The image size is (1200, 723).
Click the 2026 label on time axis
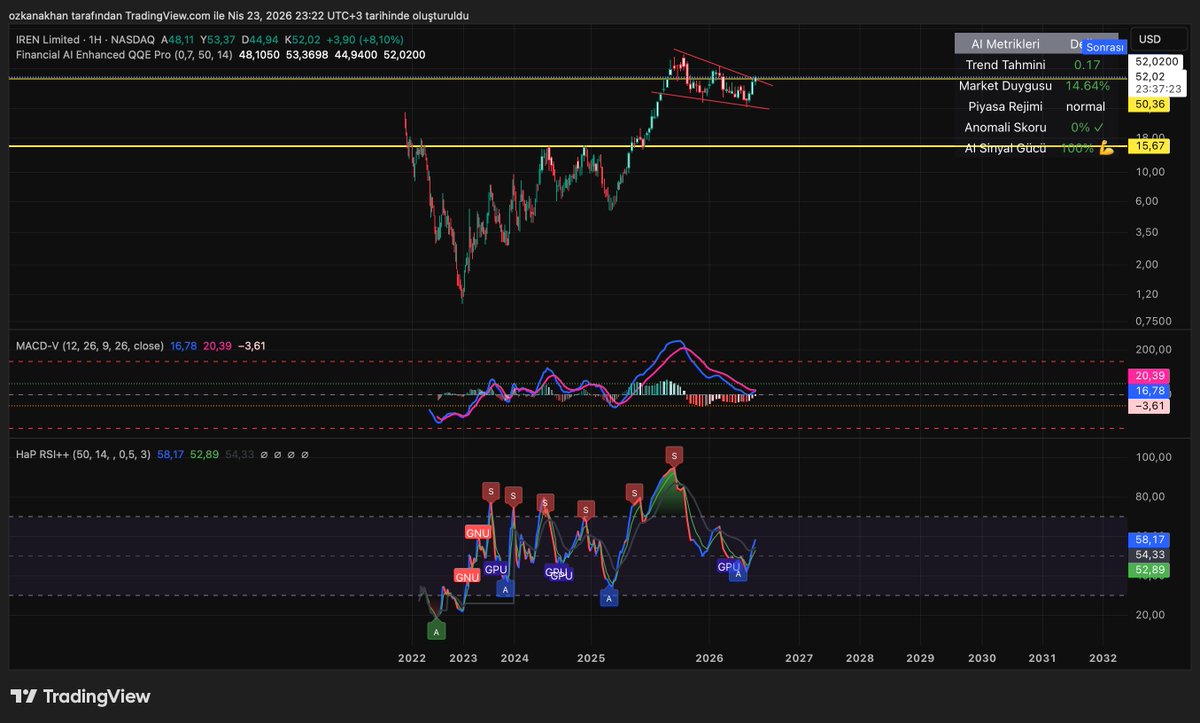(710, 659)
